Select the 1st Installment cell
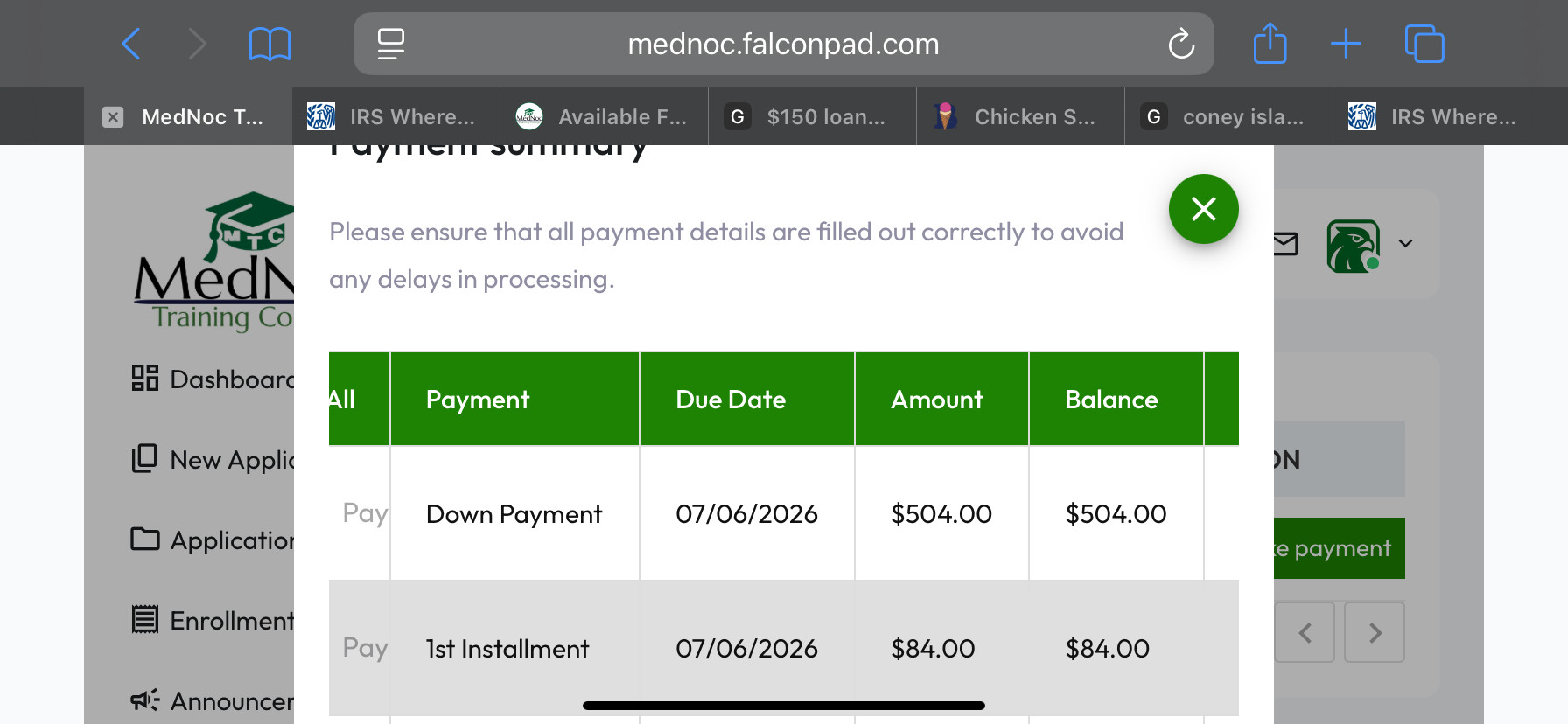Viewport: 1568px width, 724px height. pyautogui.click(x=514, y=648)
